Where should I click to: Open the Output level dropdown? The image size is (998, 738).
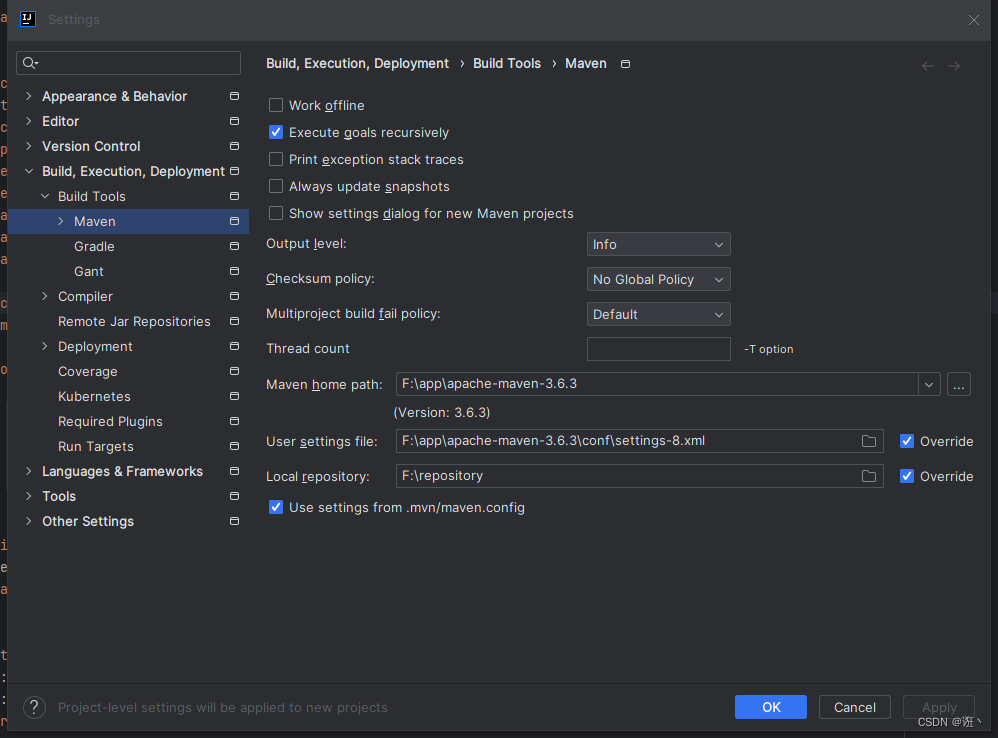click(658, 244)
